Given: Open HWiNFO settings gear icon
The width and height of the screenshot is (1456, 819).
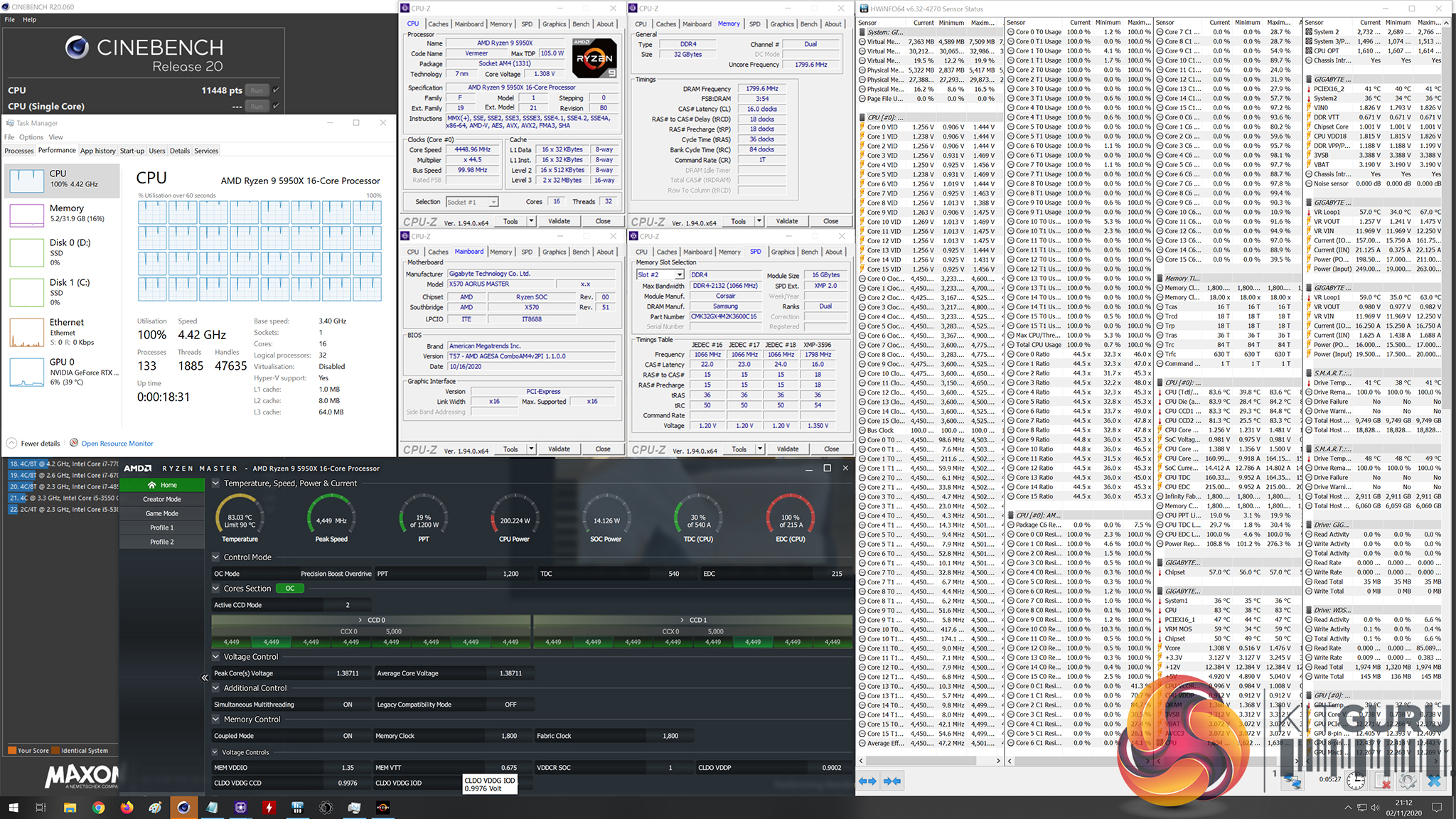Looking at the screenshot, I should click(1407, 782).
